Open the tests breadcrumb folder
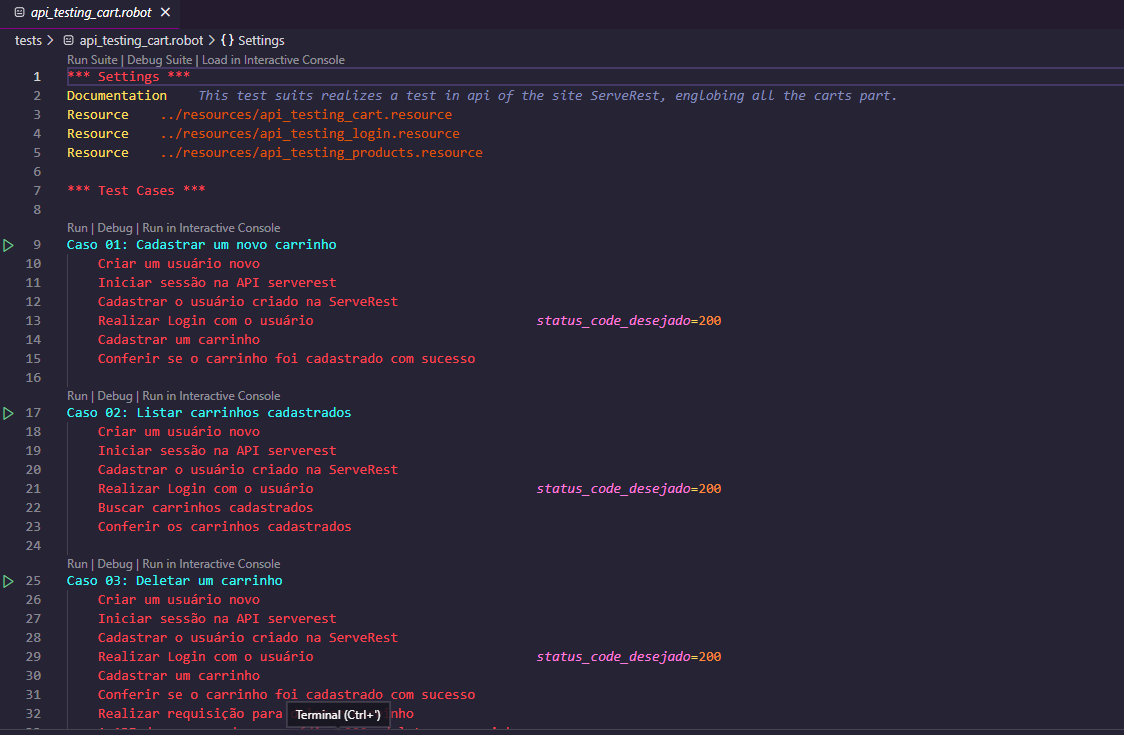 point(28,41)
